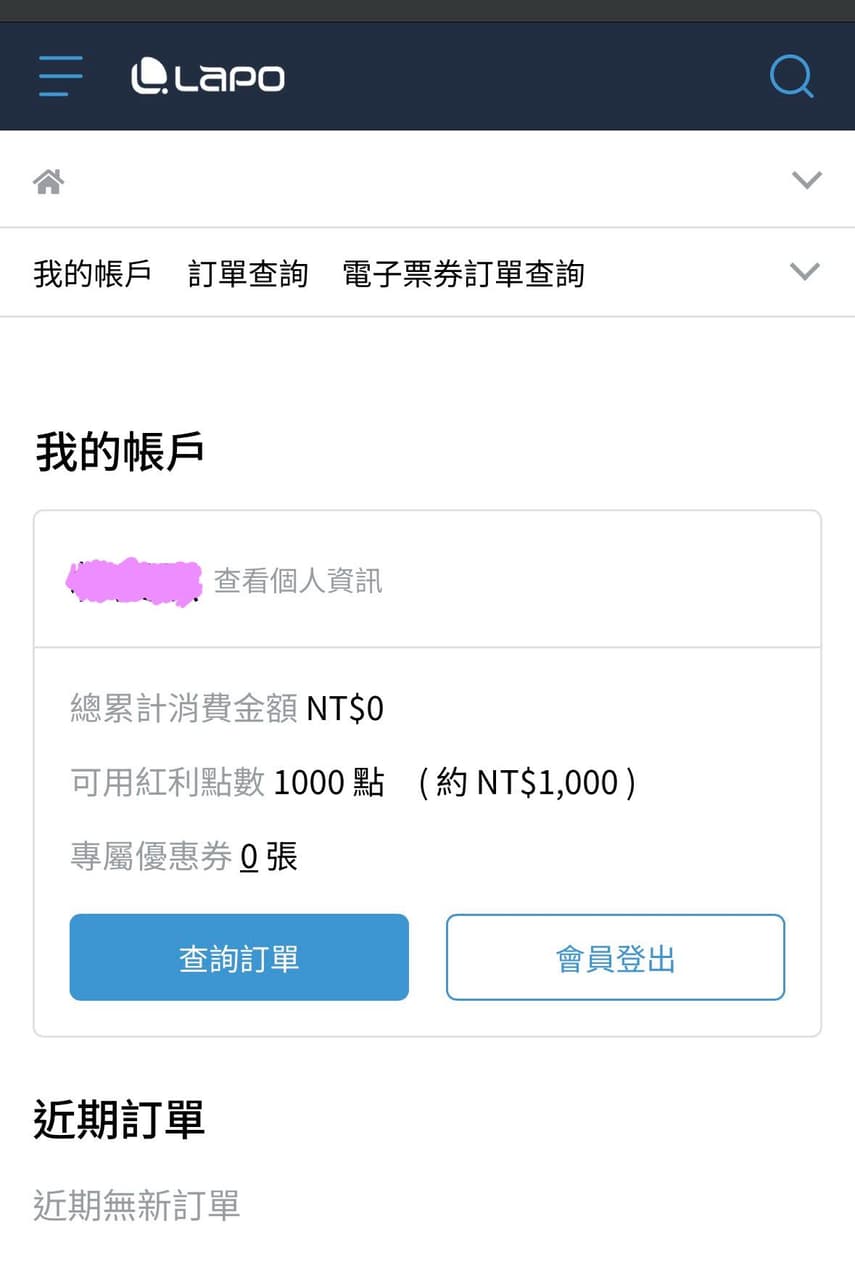855x1280 pixels.
Task: Click the 我的帳戶 page heading
Action: [120, 452]
